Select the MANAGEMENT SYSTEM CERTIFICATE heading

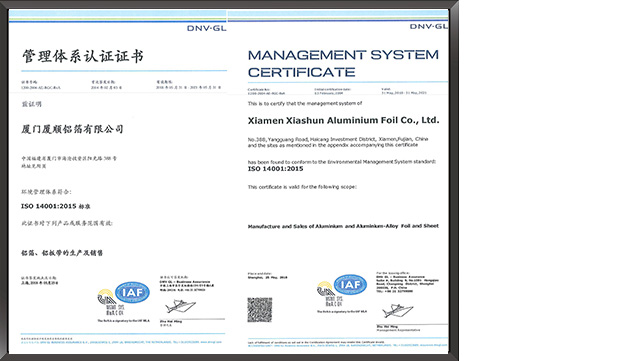(x=343, y=63)
